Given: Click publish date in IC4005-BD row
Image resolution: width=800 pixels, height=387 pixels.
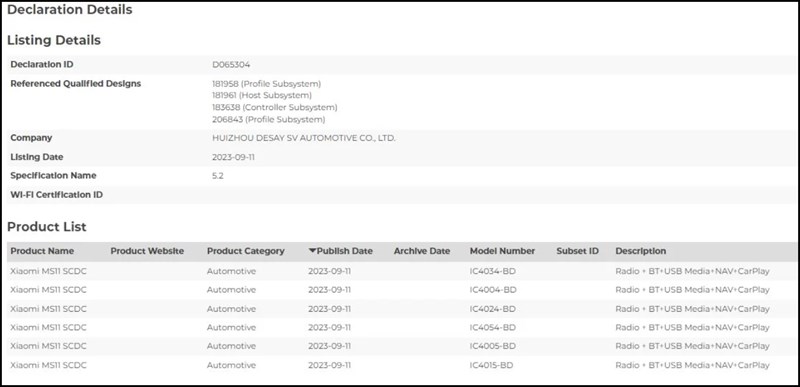Looking at the screenshot, I should point(329,346).
